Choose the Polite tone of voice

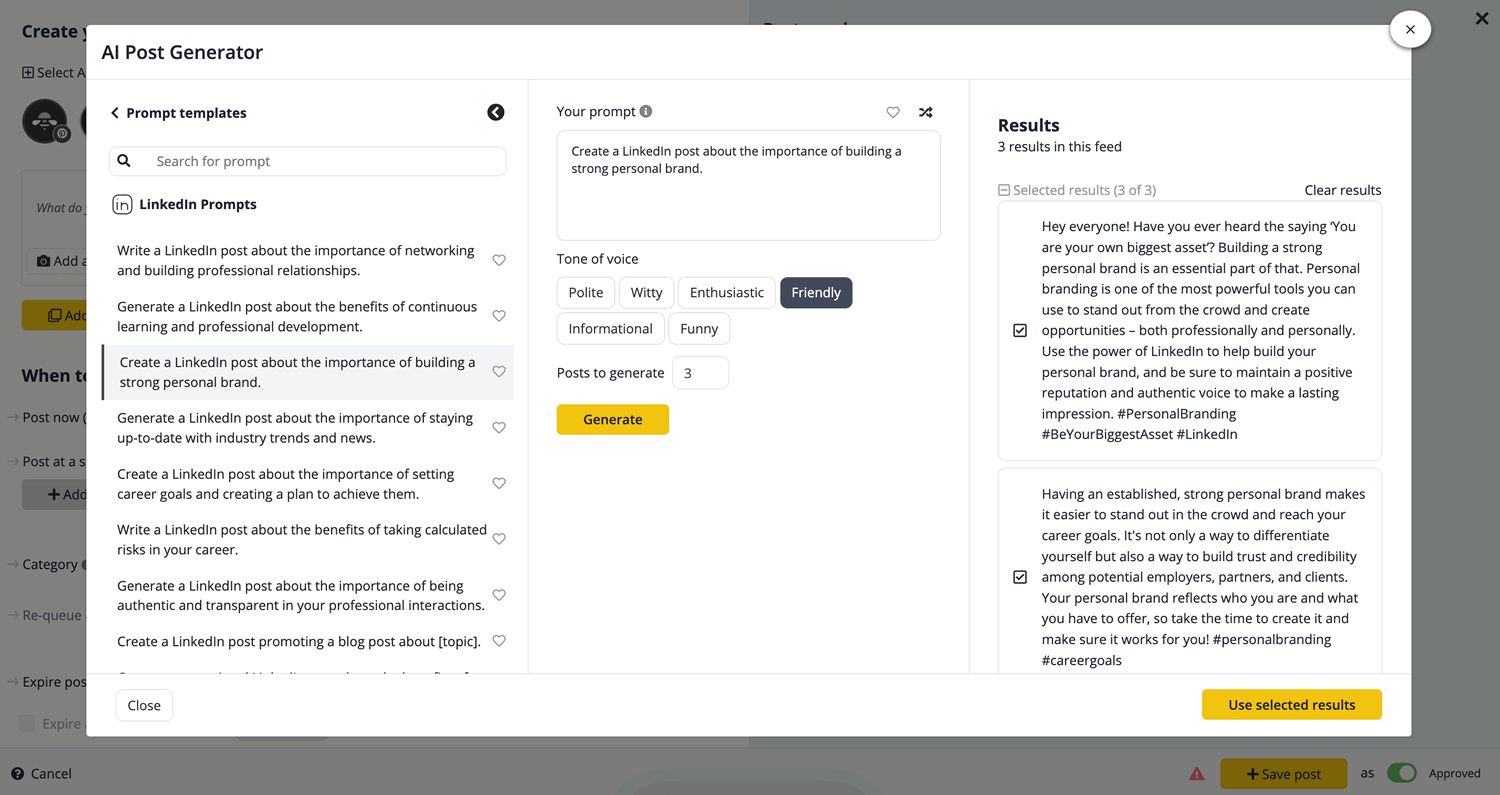586,292
